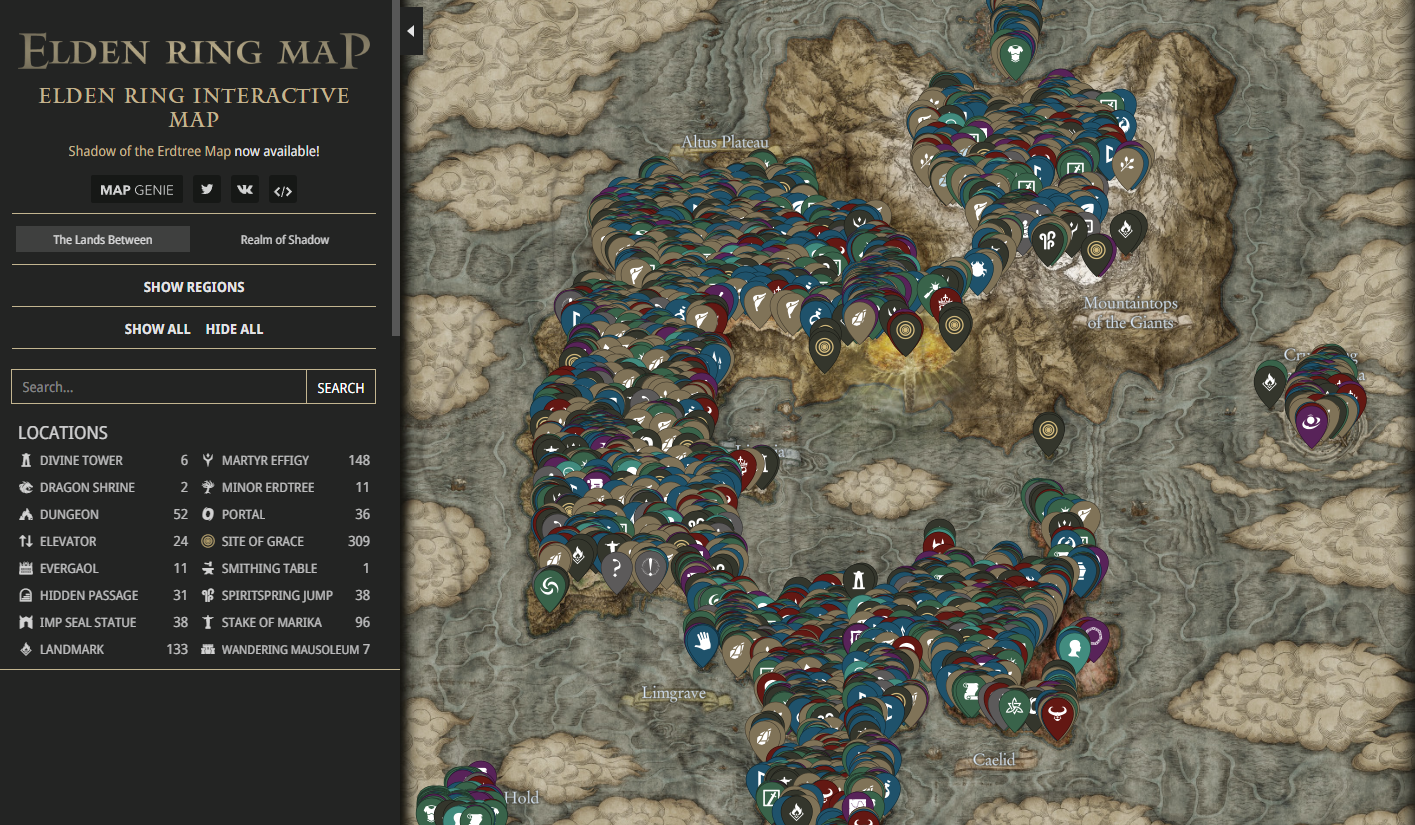Open the VK share icon
1415x825 pixels.
click(x=245, y=189)
